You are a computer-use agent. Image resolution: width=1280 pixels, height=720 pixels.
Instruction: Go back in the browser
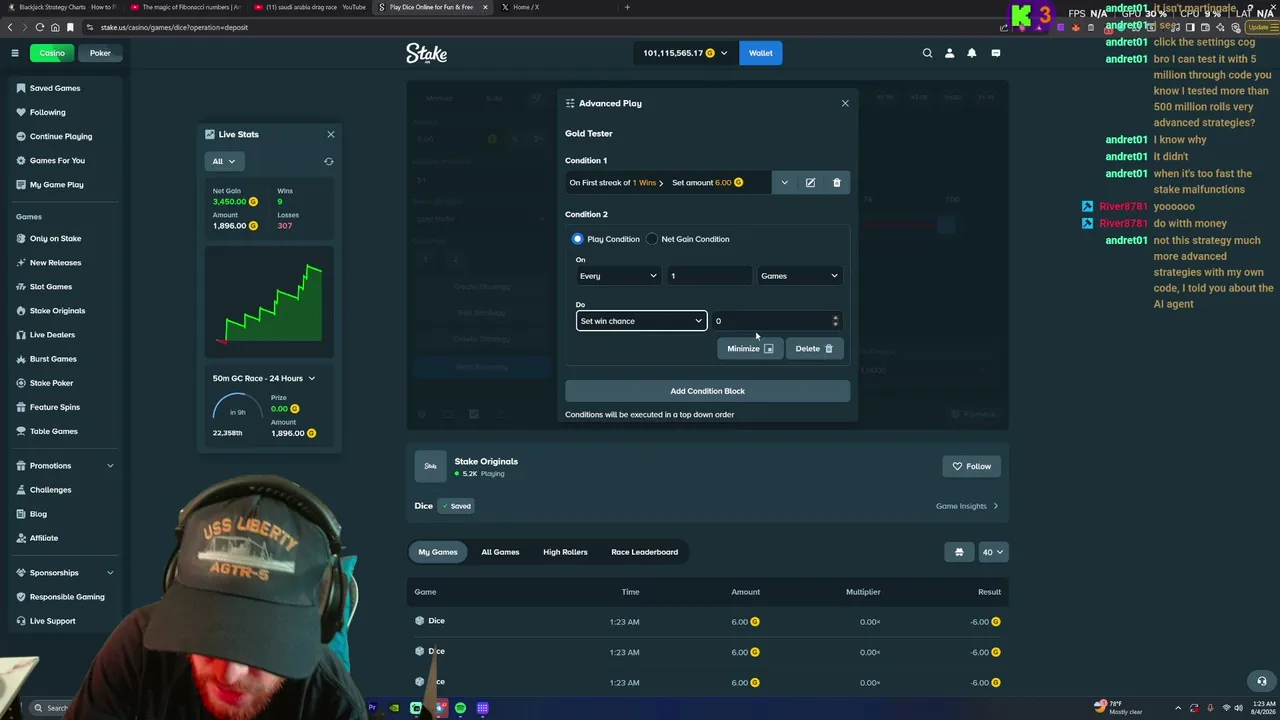pos(10,27)
